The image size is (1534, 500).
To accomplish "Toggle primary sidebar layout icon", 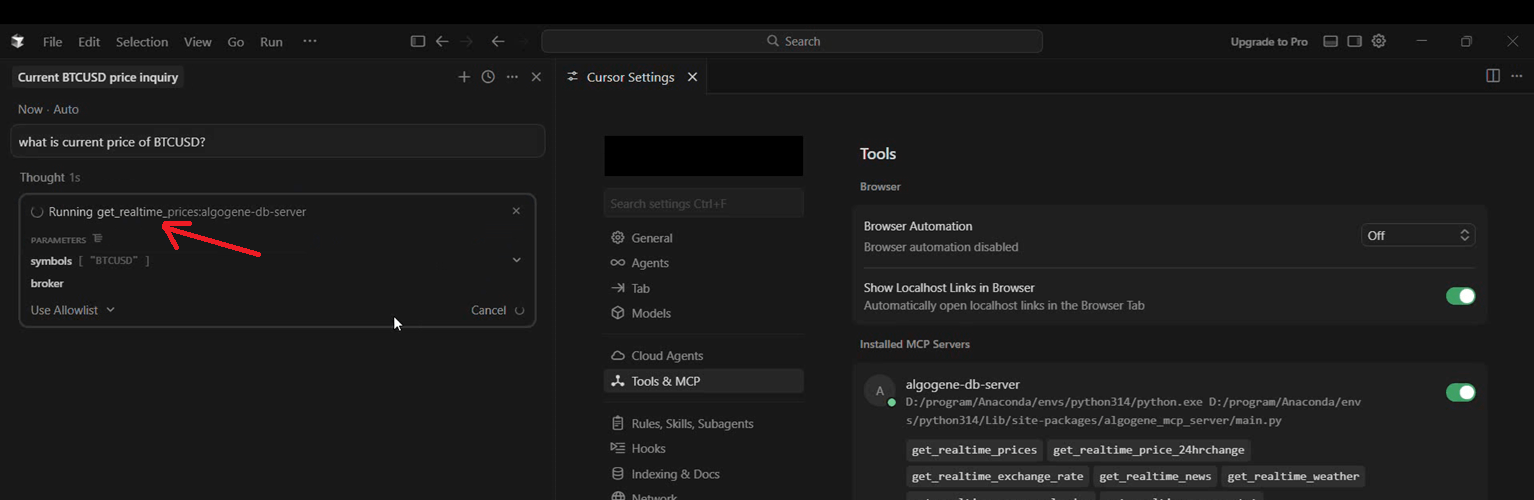I will tap(418, 41).
